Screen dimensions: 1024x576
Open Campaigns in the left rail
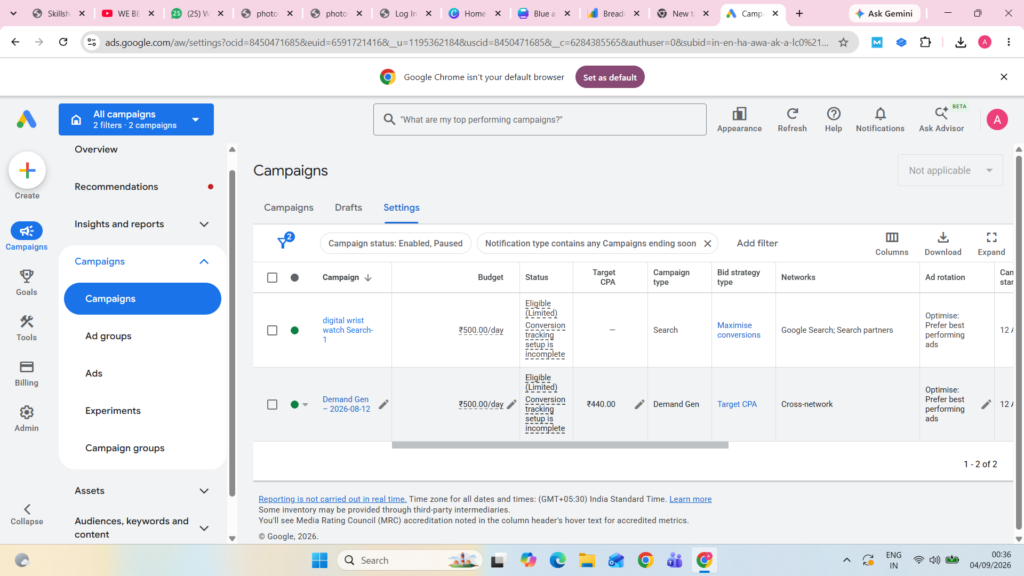27,236
